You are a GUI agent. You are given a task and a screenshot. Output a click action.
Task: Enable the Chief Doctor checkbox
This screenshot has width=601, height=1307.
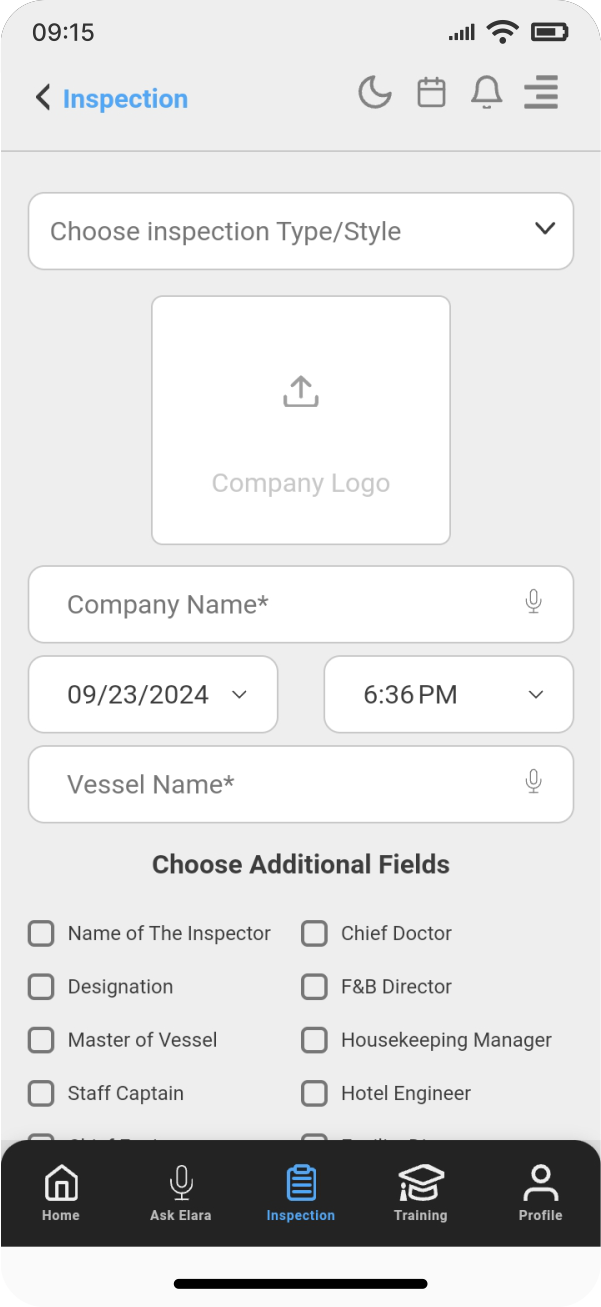tap(314, 933)
